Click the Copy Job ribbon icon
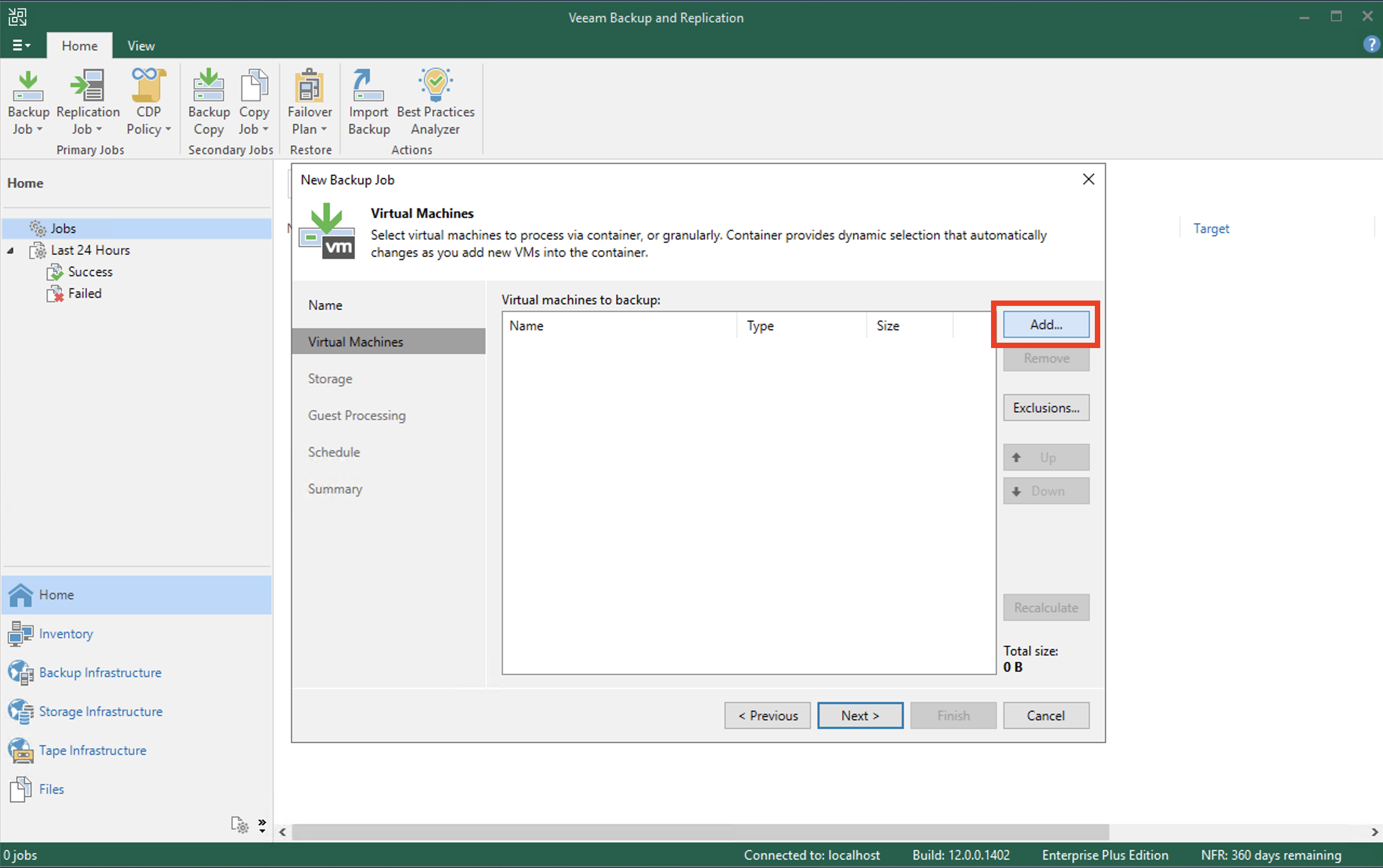The width and height of the screenshot is (1383, 868). tap(254, 86)
